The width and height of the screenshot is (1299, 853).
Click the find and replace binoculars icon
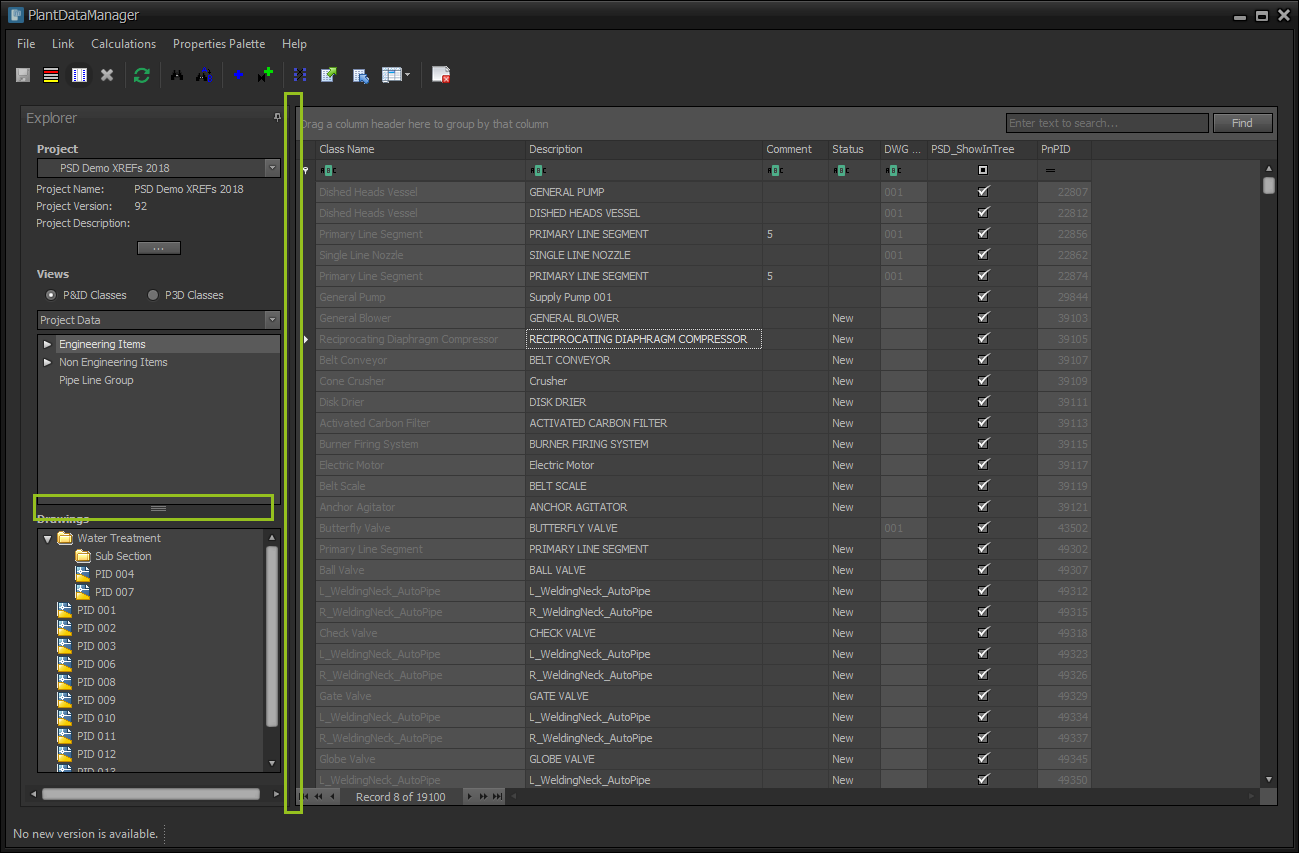tap(203, 75)
